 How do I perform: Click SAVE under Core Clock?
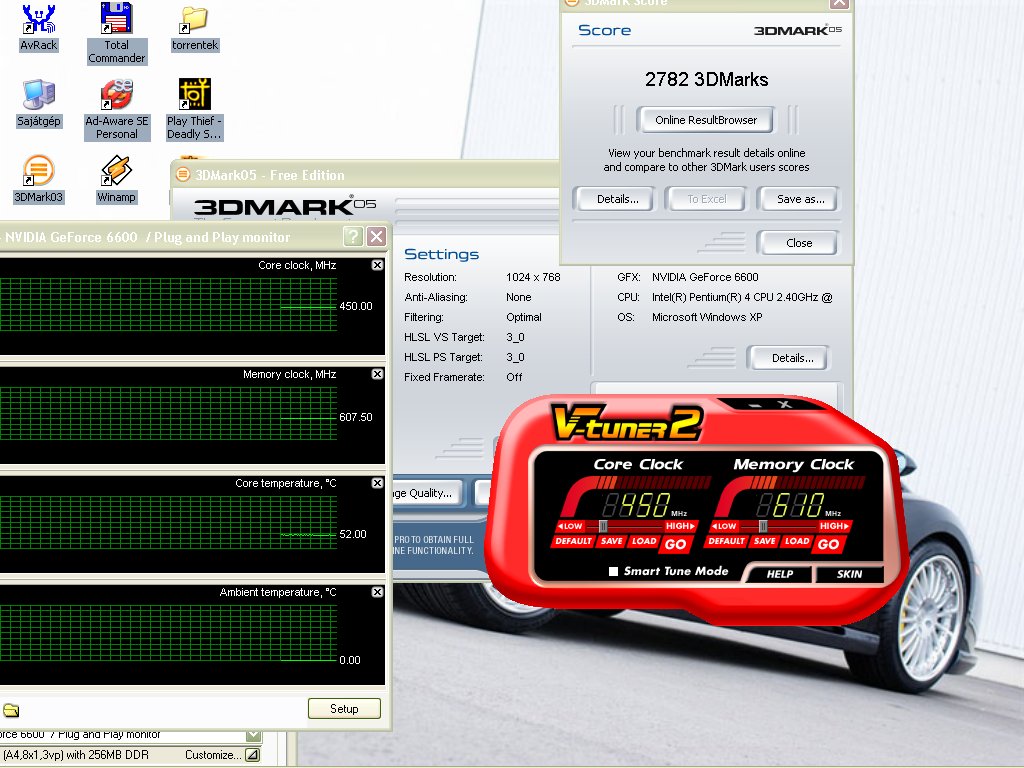611,541
